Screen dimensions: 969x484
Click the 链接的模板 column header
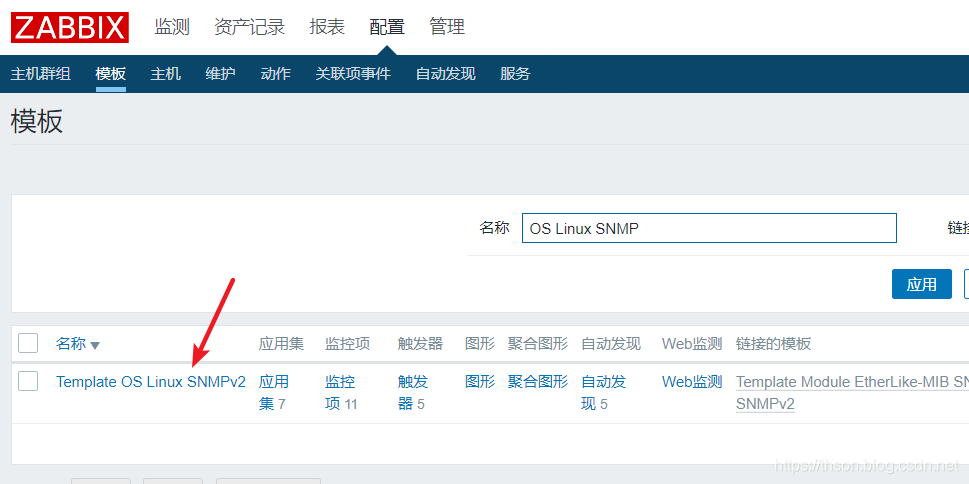tap(774, 344)
